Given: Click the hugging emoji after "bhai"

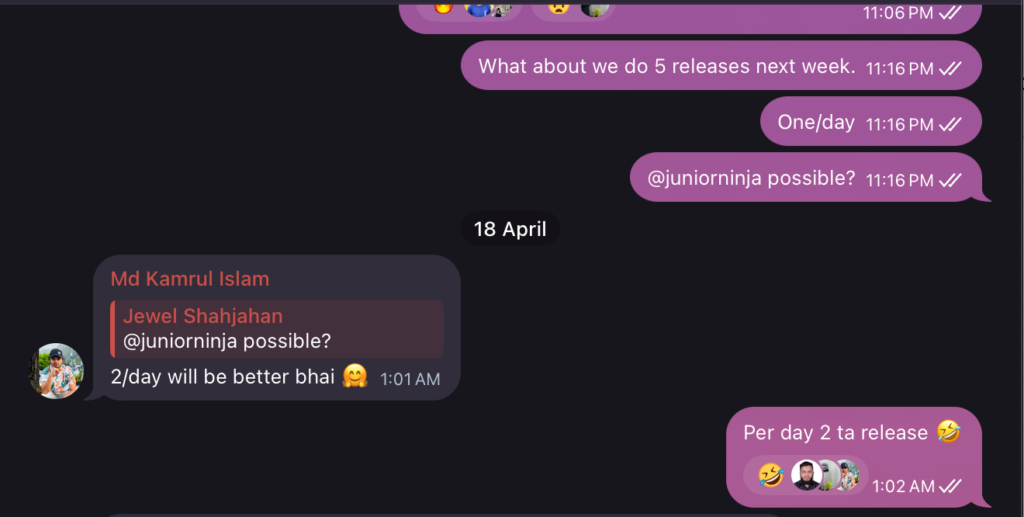Looking at the screenshot, I should (x=355, y=377).
